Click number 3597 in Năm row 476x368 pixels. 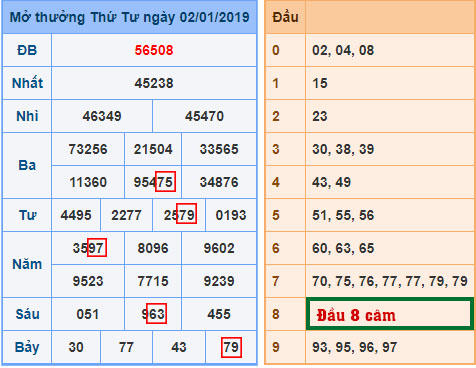coord(88,248)
